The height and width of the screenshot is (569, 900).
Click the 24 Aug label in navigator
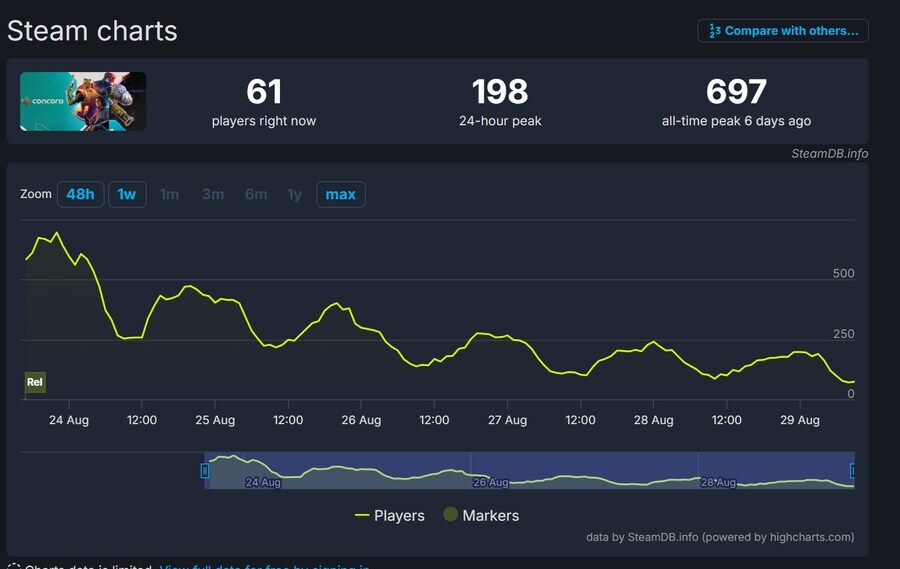click(x=263, y=482)
